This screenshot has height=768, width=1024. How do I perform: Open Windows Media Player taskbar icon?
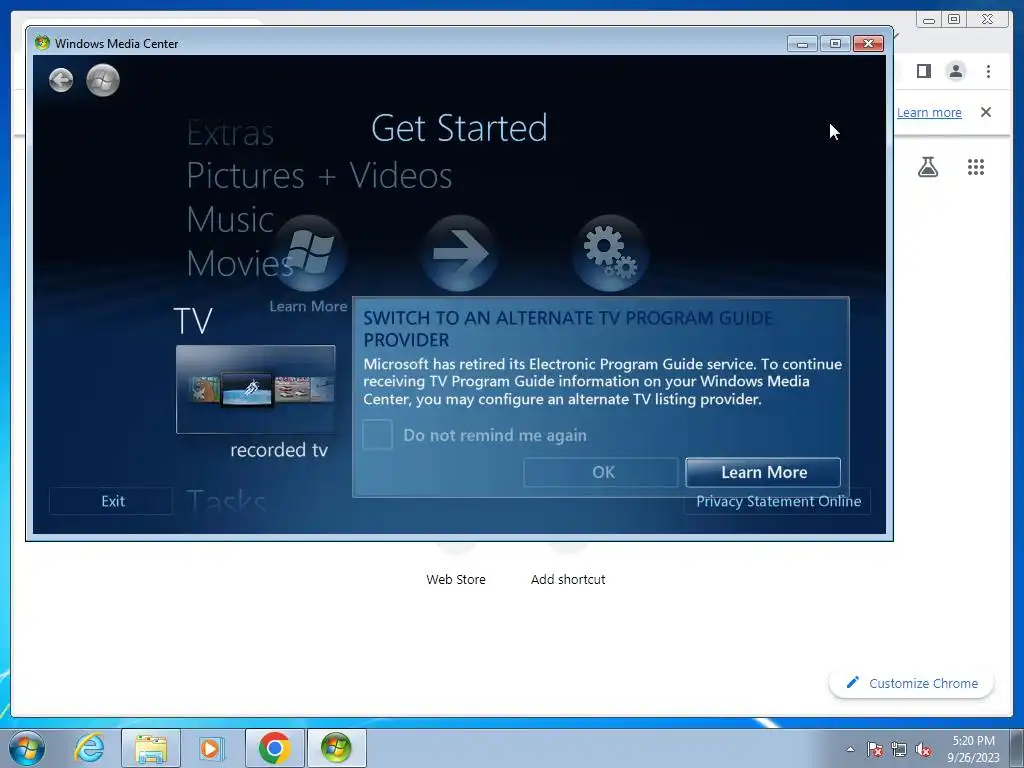(x=212, y=748)
